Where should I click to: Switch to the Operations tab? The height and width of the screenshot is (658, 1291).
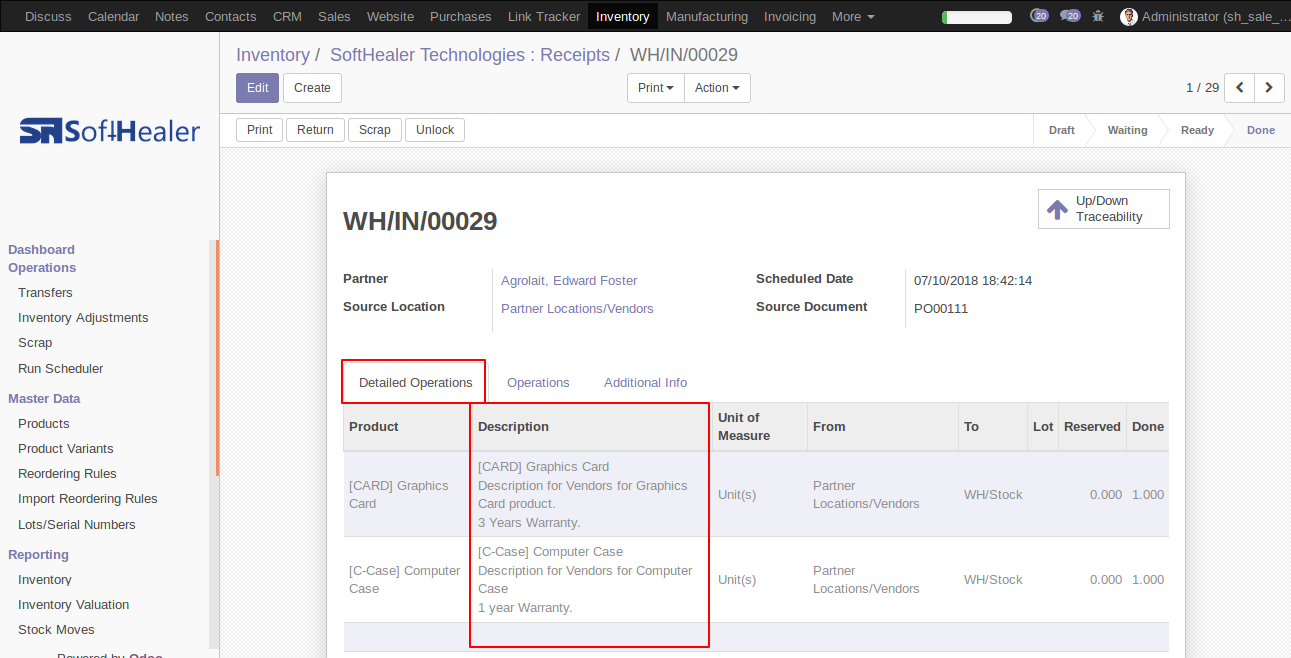tap(538, 382)
